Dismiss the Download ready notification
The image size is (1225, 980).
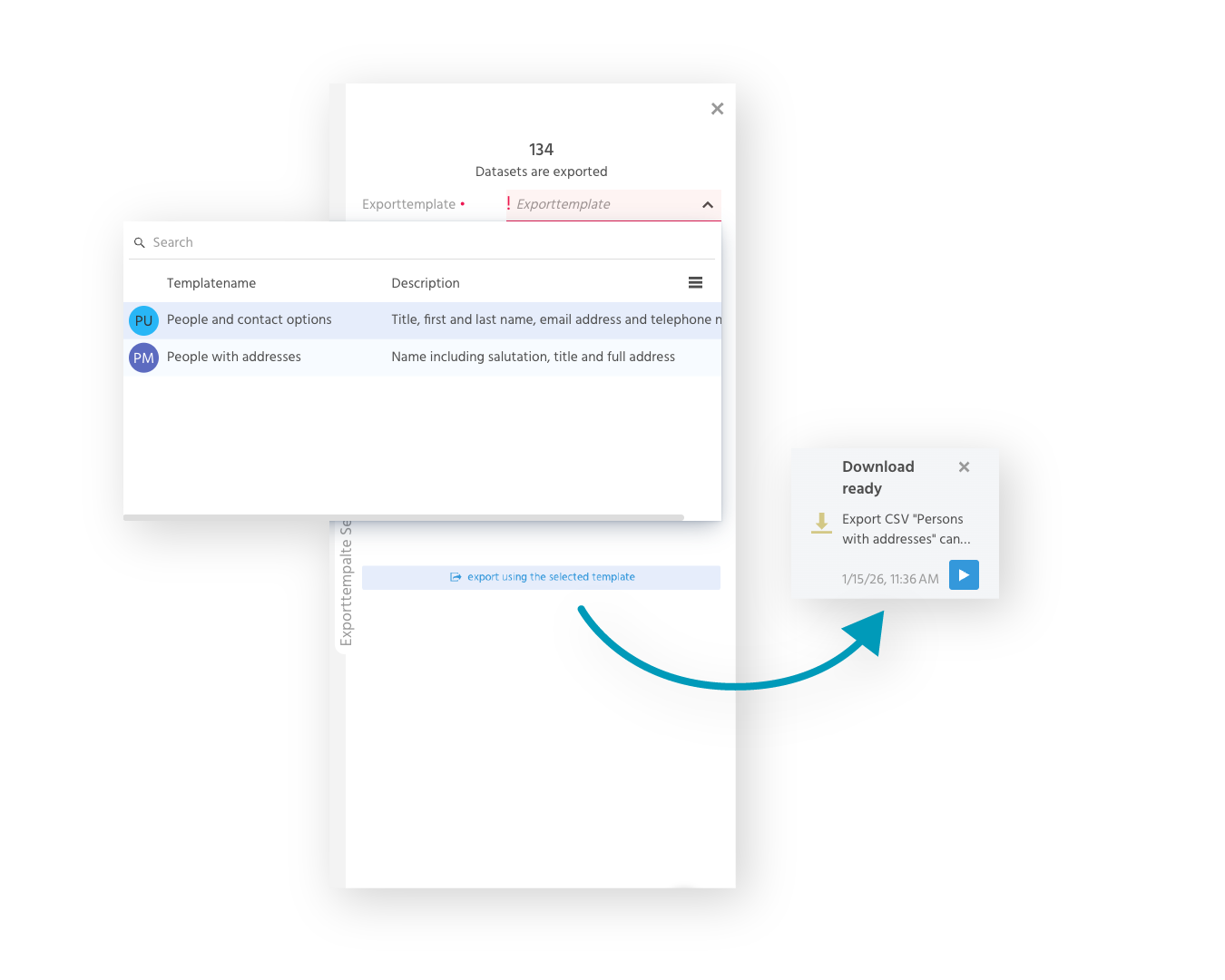(x=964, y=467)
